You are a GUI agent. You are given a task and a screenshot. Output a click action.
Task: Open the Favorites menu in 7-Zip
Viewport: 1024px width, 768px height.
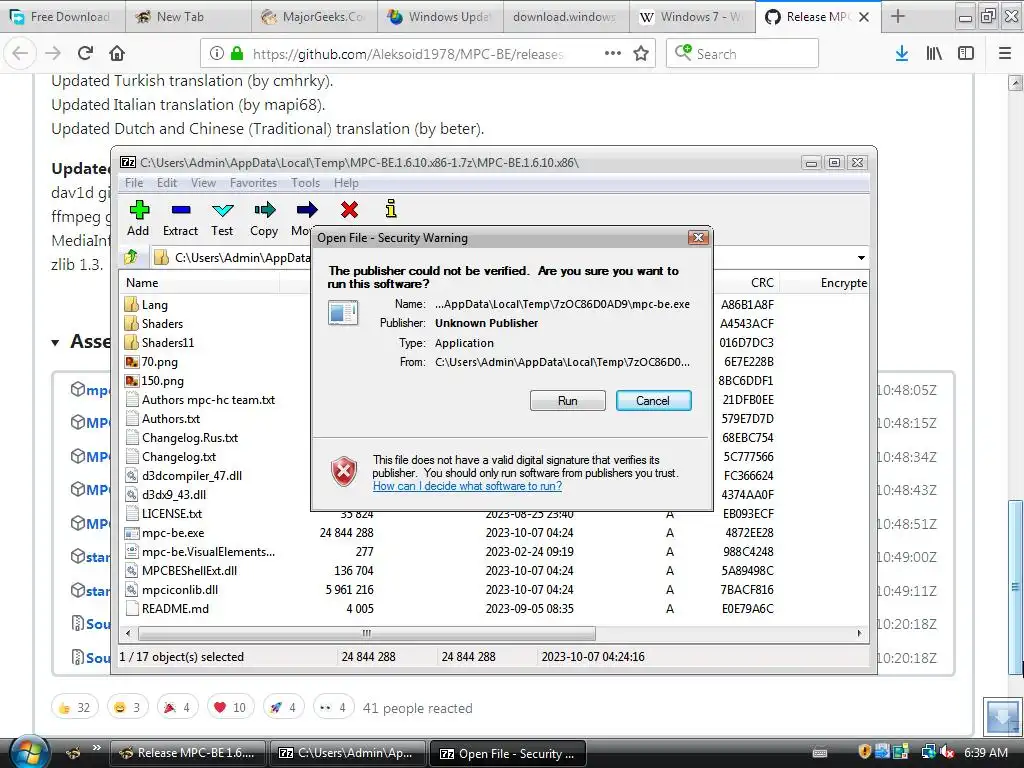point(253,183)
